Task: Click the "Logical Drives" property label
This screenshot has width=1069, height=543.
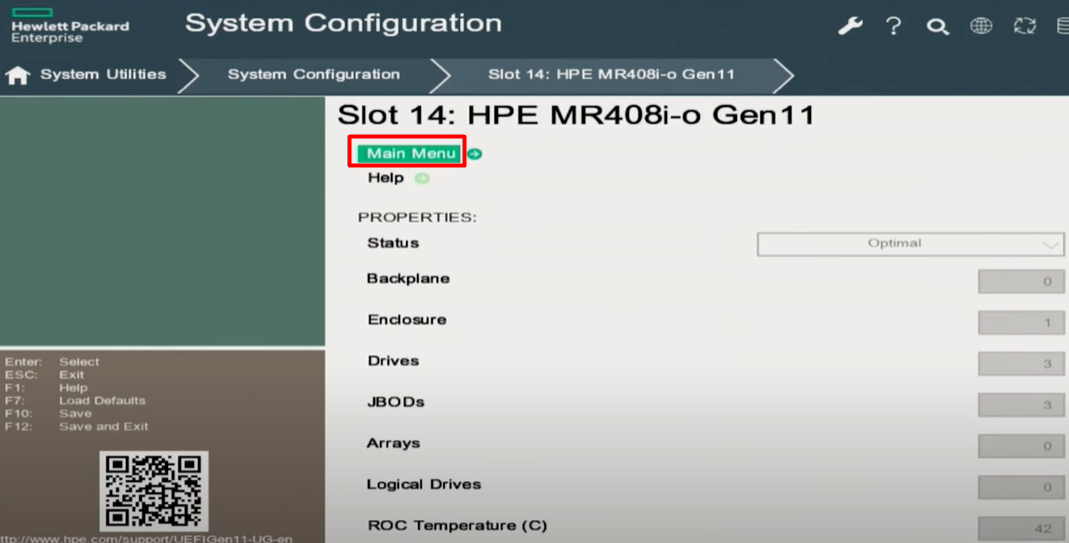Action: 424,484
